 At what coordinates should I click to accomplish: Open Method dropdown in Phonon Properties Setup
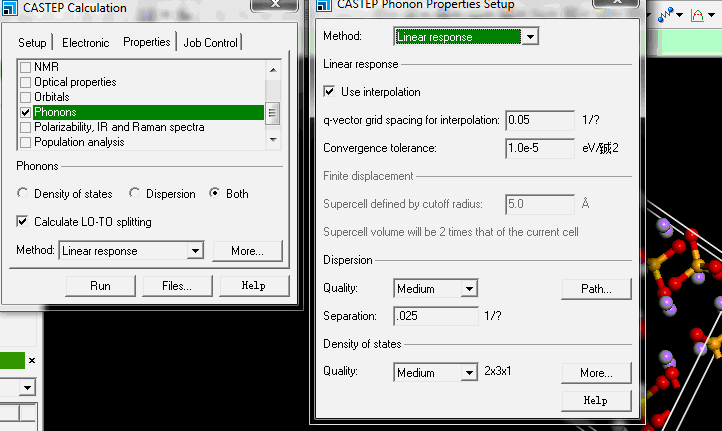530,36
